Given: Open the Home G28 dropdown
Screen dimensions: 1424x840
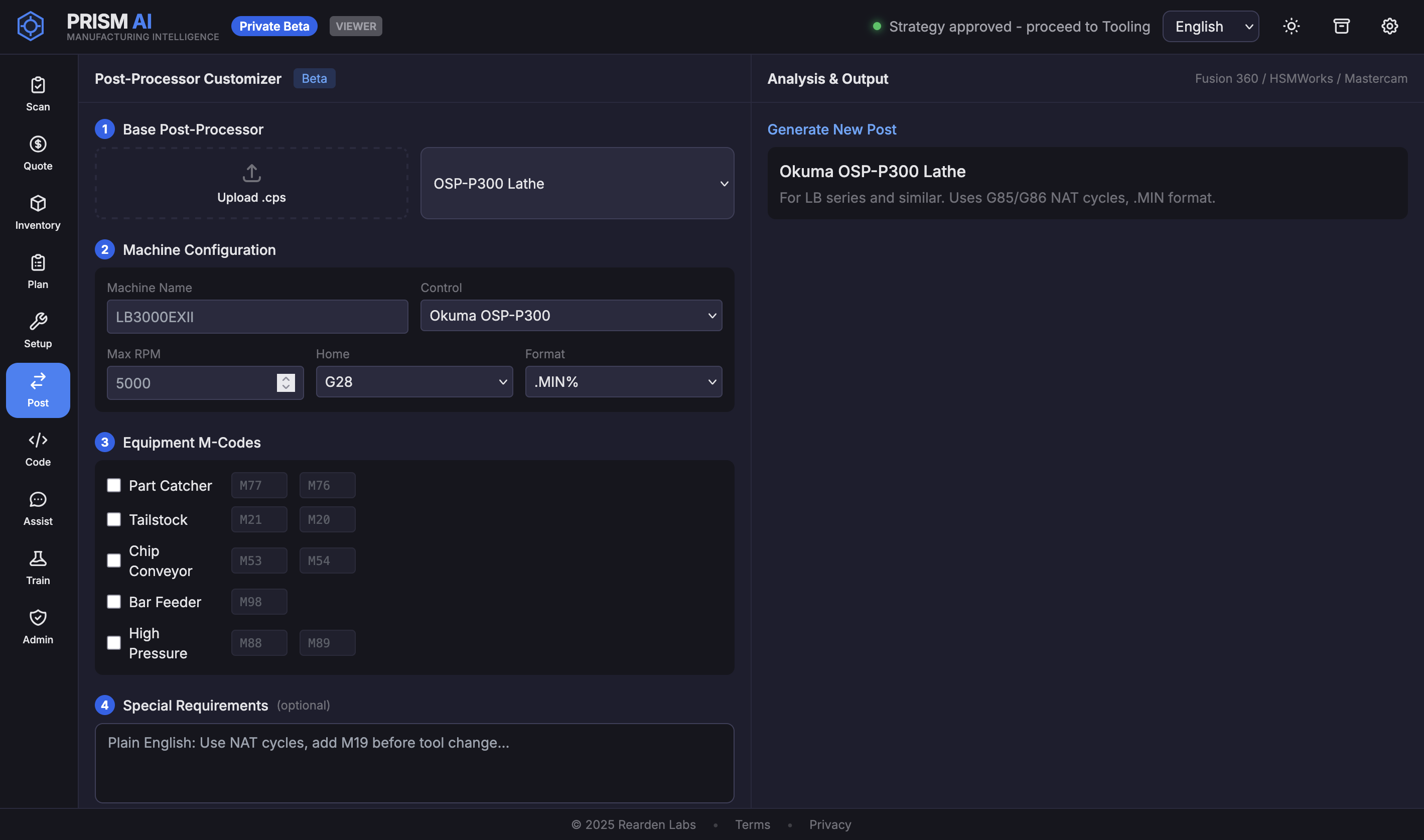Looking at the screenshot, I should pos(414,381).
